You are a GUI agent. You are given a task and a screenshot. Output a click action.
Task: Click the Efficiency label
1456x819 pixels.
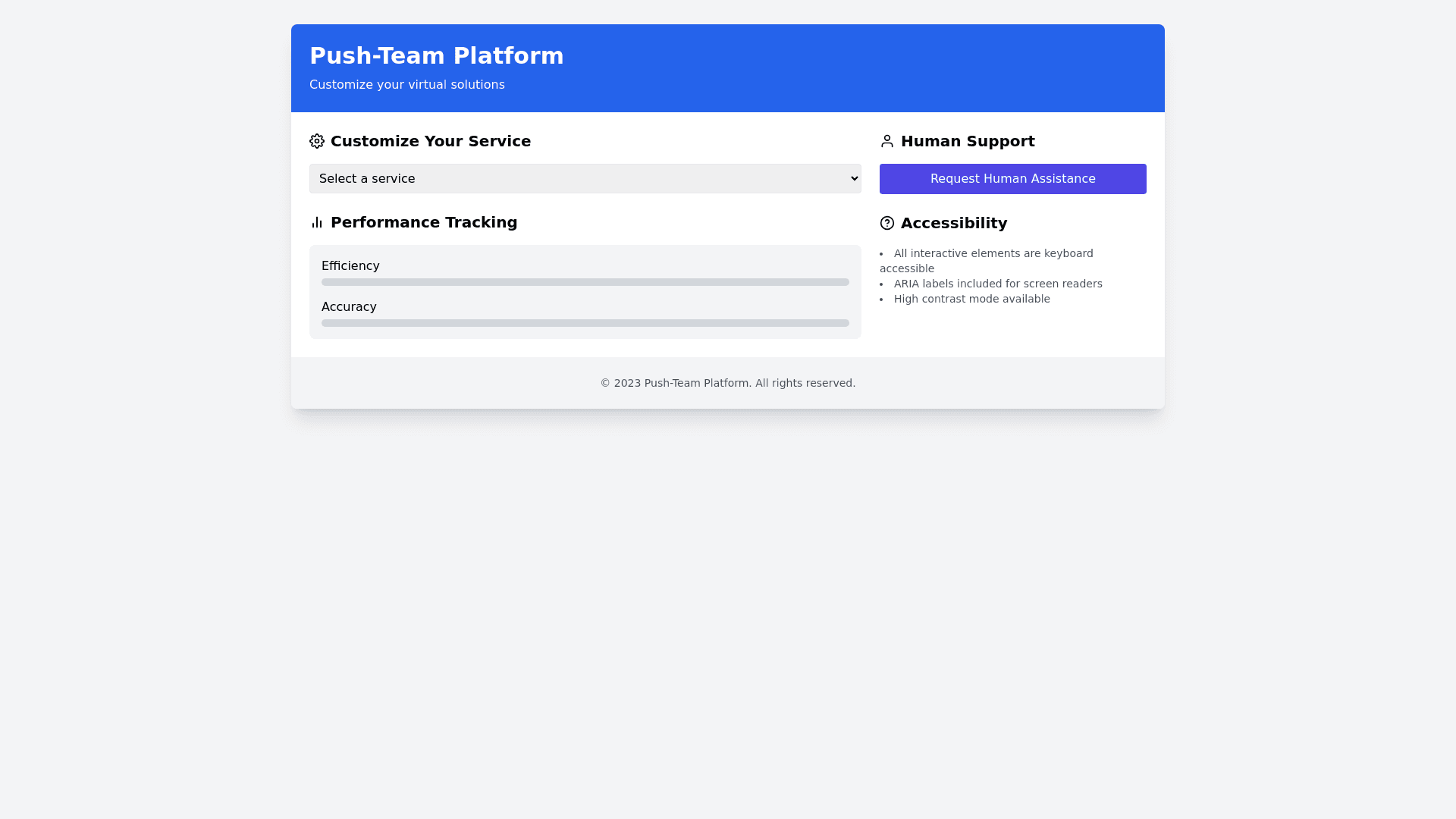tap(350, 266)
